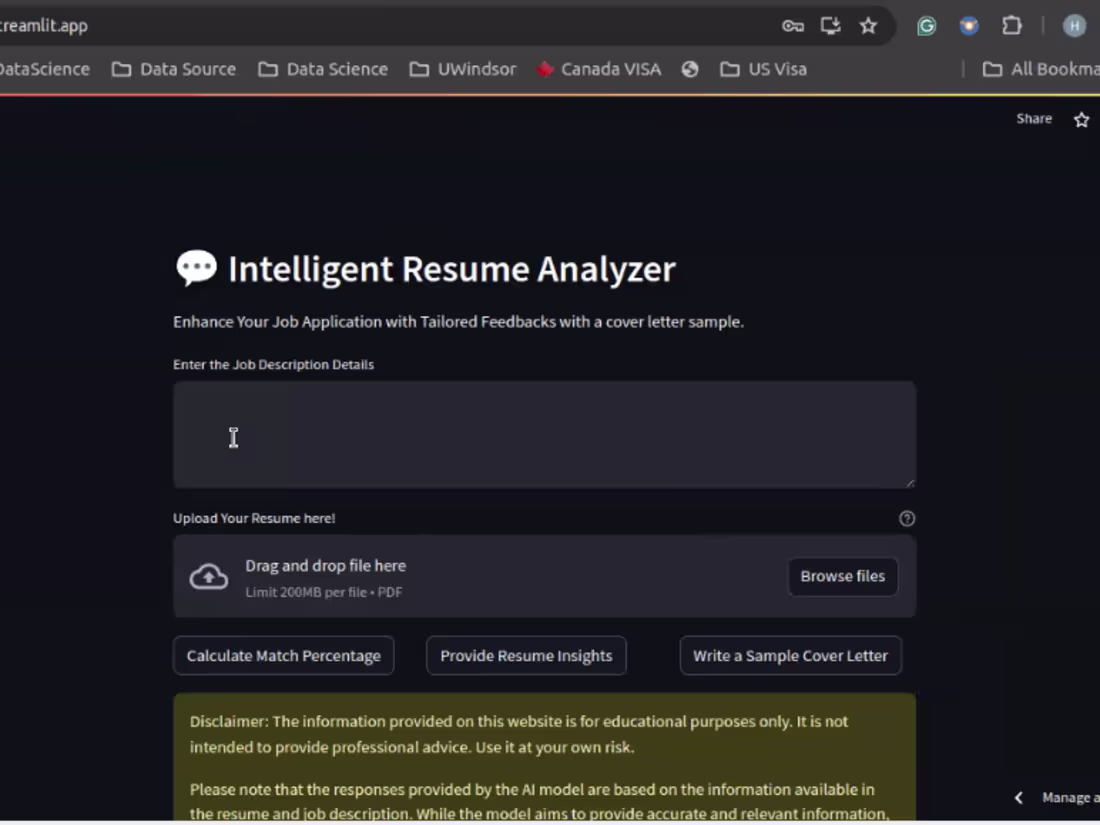Open the globe bookmark on the bookmarks bar
This screenshot has height=825, width=1100.
[x=690, y=69]
